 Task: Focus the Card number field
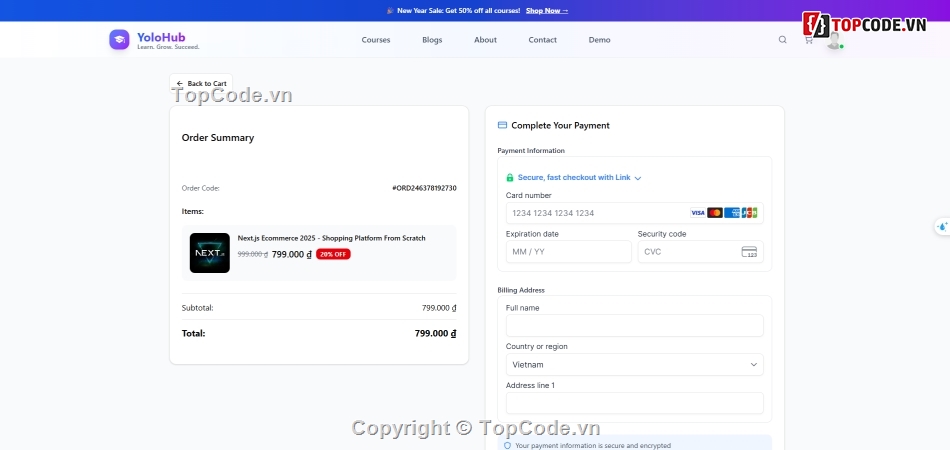(595, 213)
